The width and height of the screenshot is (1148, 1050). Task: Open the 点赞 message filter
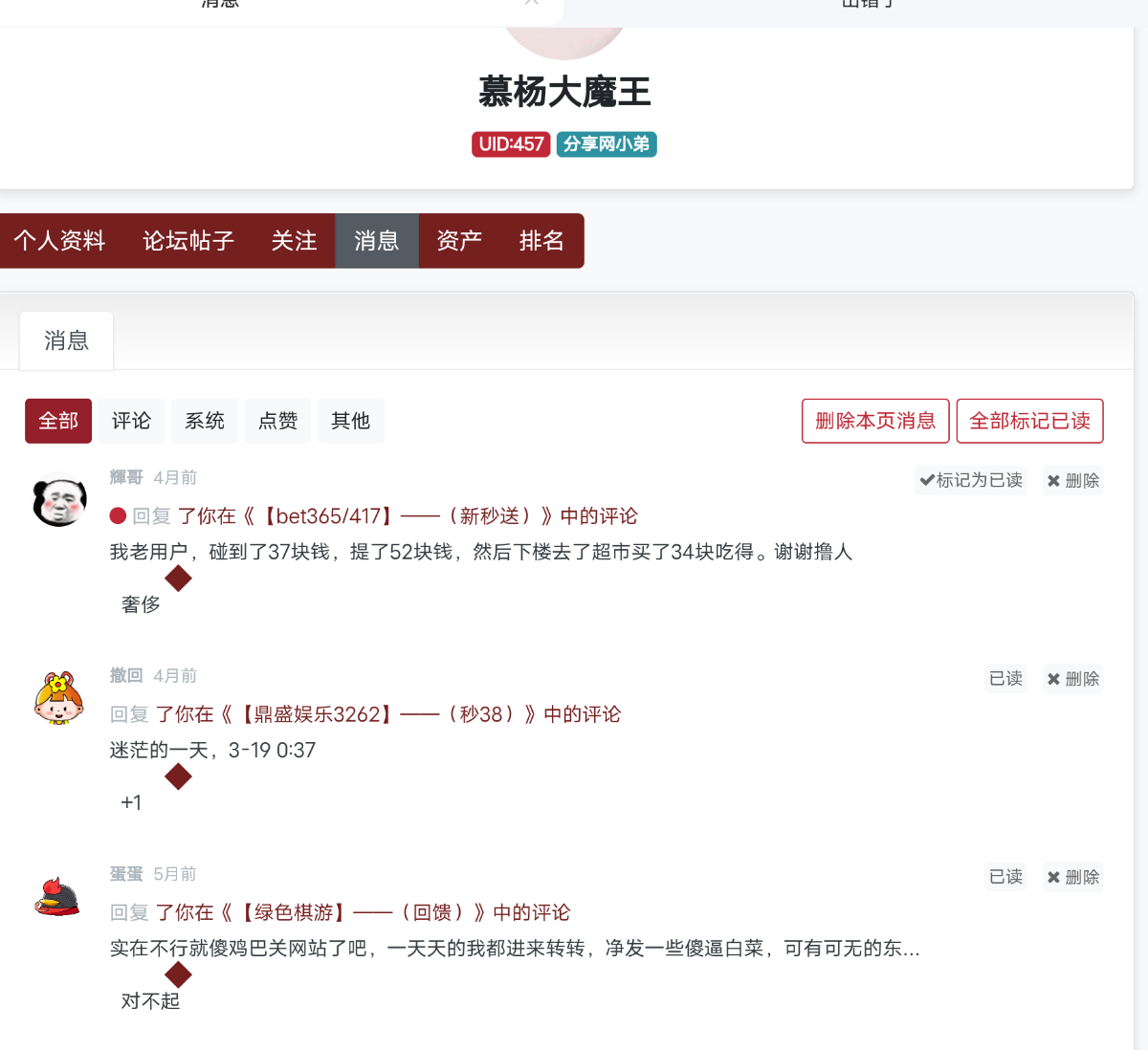point(277,421)
